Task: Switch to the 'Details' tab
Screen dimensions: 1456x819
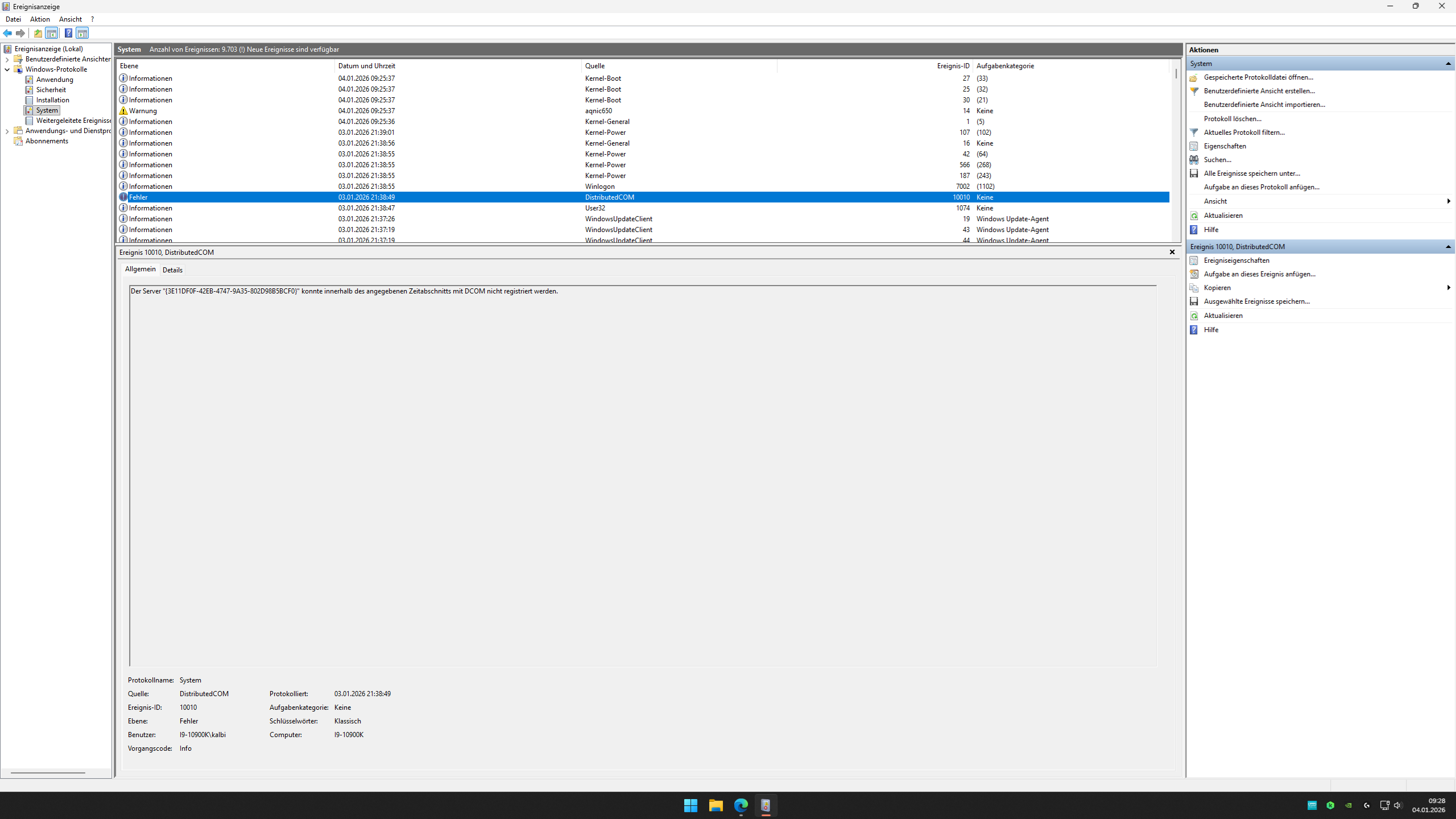Action: 172,270
